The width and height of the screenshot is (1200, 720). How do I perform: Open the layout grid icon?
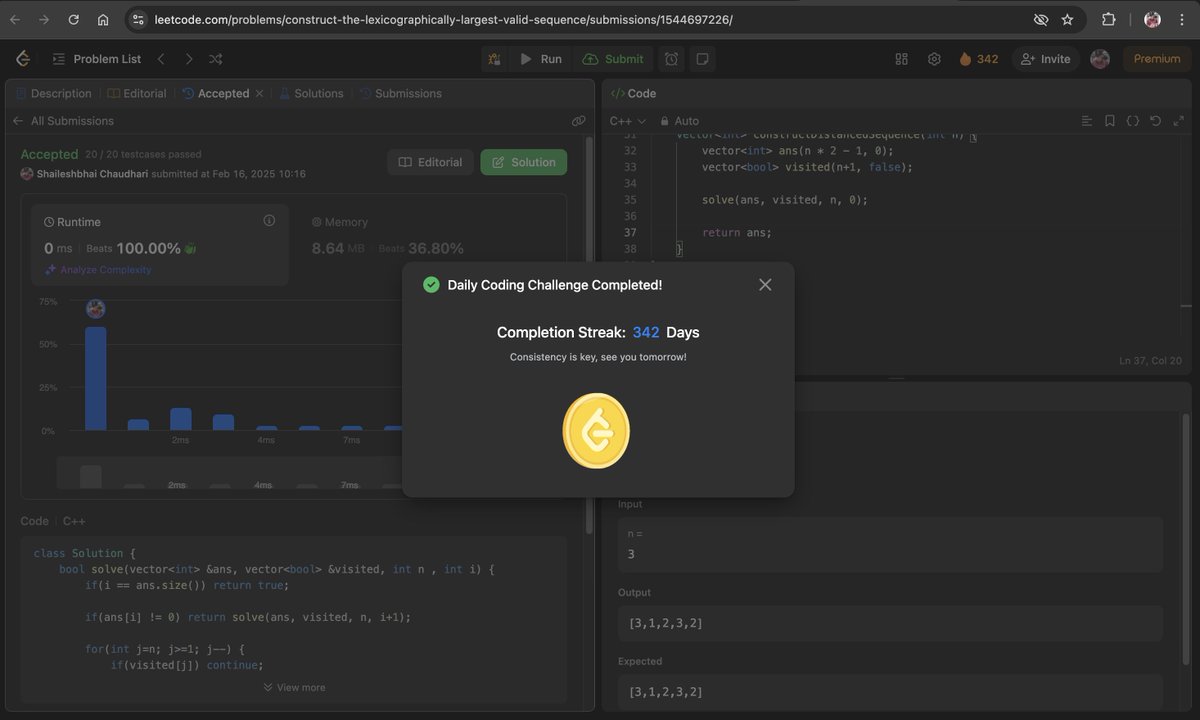tap(901, 59)
